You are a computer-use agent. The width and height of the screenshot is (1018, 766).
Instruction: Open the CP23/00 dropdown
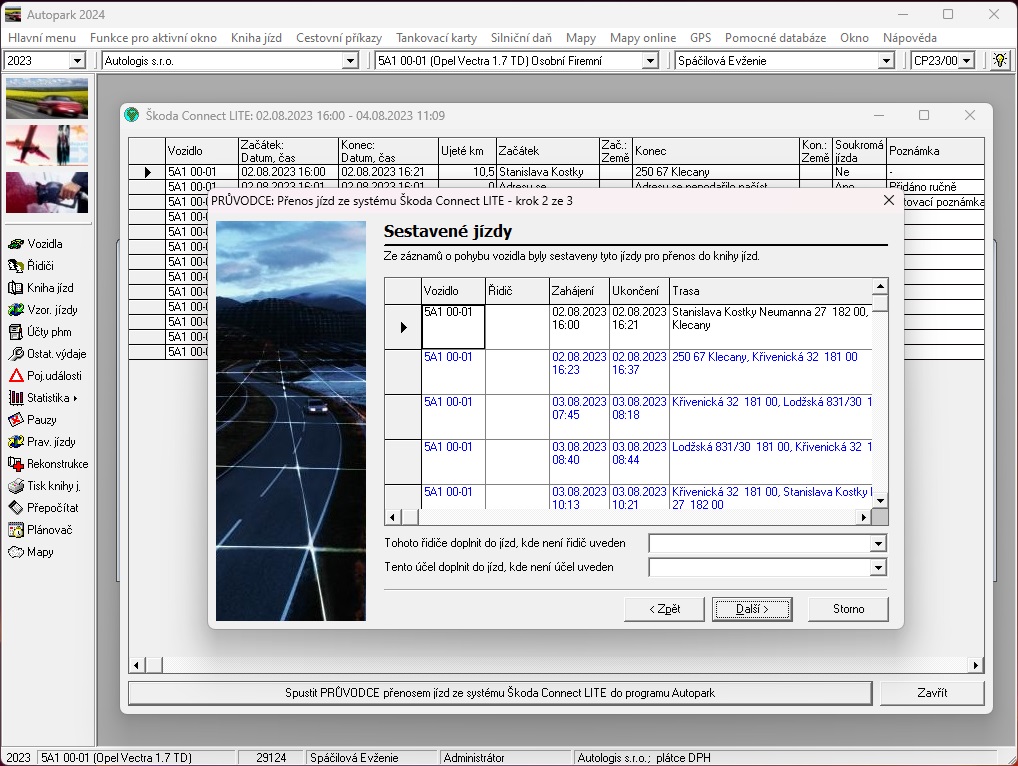(x=967, y=61)
